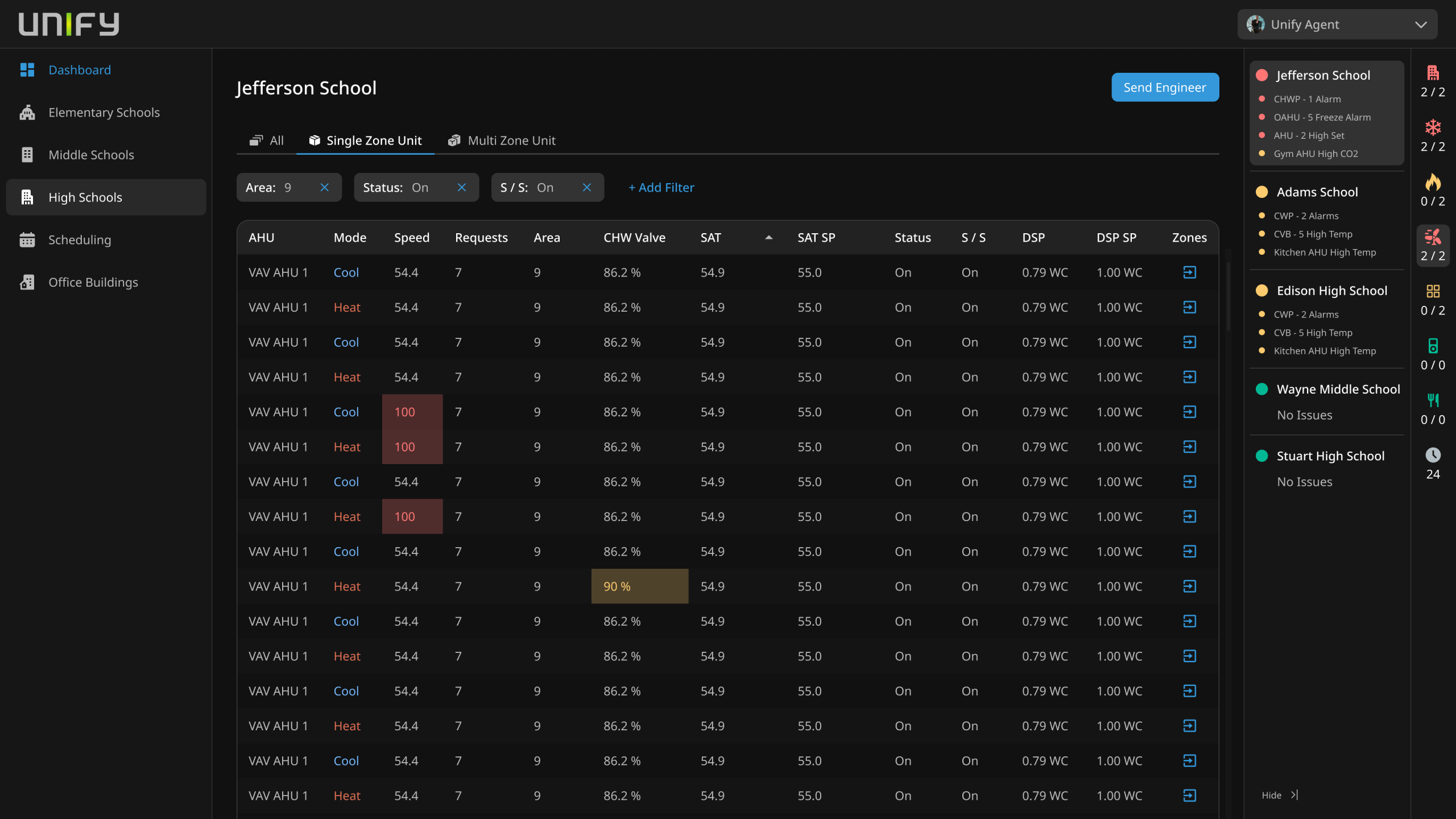Click the clock icon showing 24
This screenshot has height=819, width=1456.
coord(1433,455)
